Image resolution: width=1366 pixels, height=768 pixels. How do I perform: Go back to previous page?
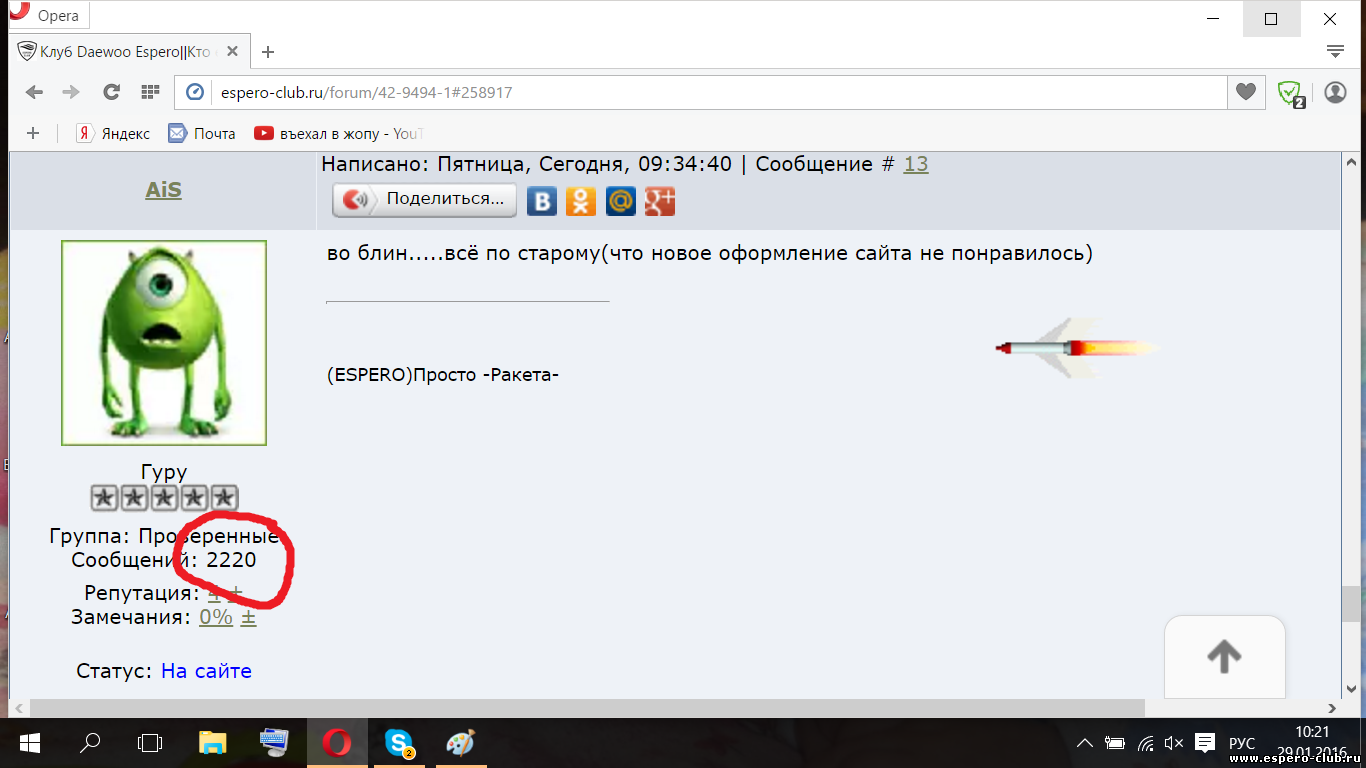[35, 92]
